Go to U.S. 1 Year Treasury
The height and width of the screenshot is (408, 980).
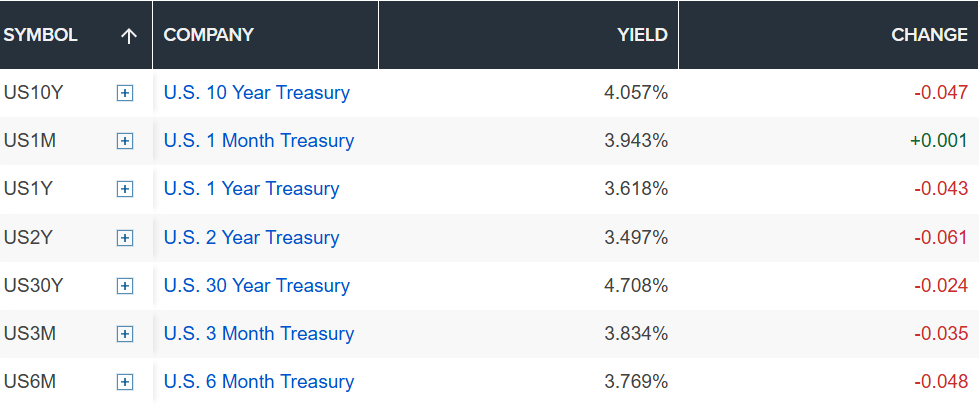(252, 189)
